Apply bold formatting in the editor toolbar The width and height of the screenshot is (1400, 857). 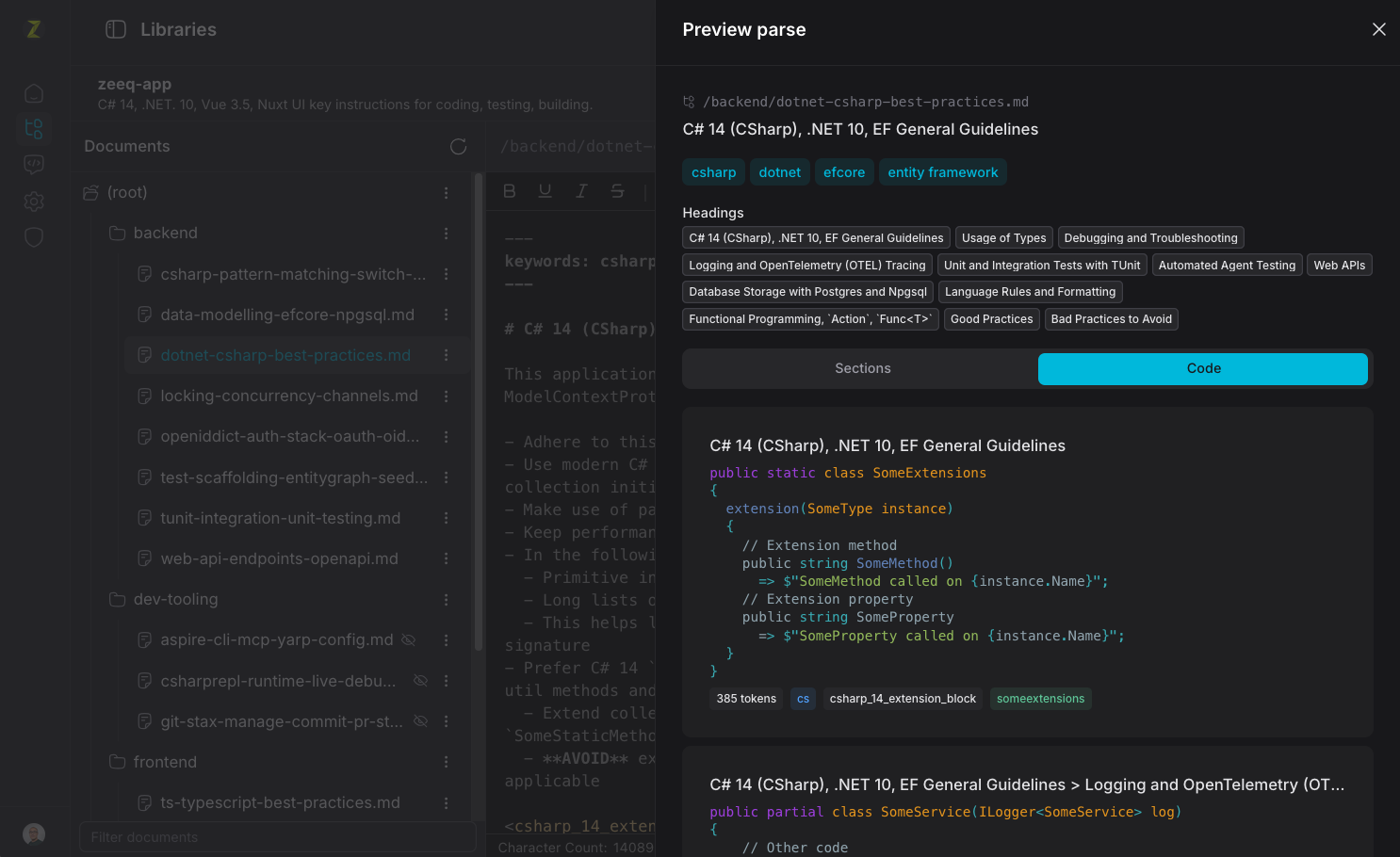(x=510, y=191)
